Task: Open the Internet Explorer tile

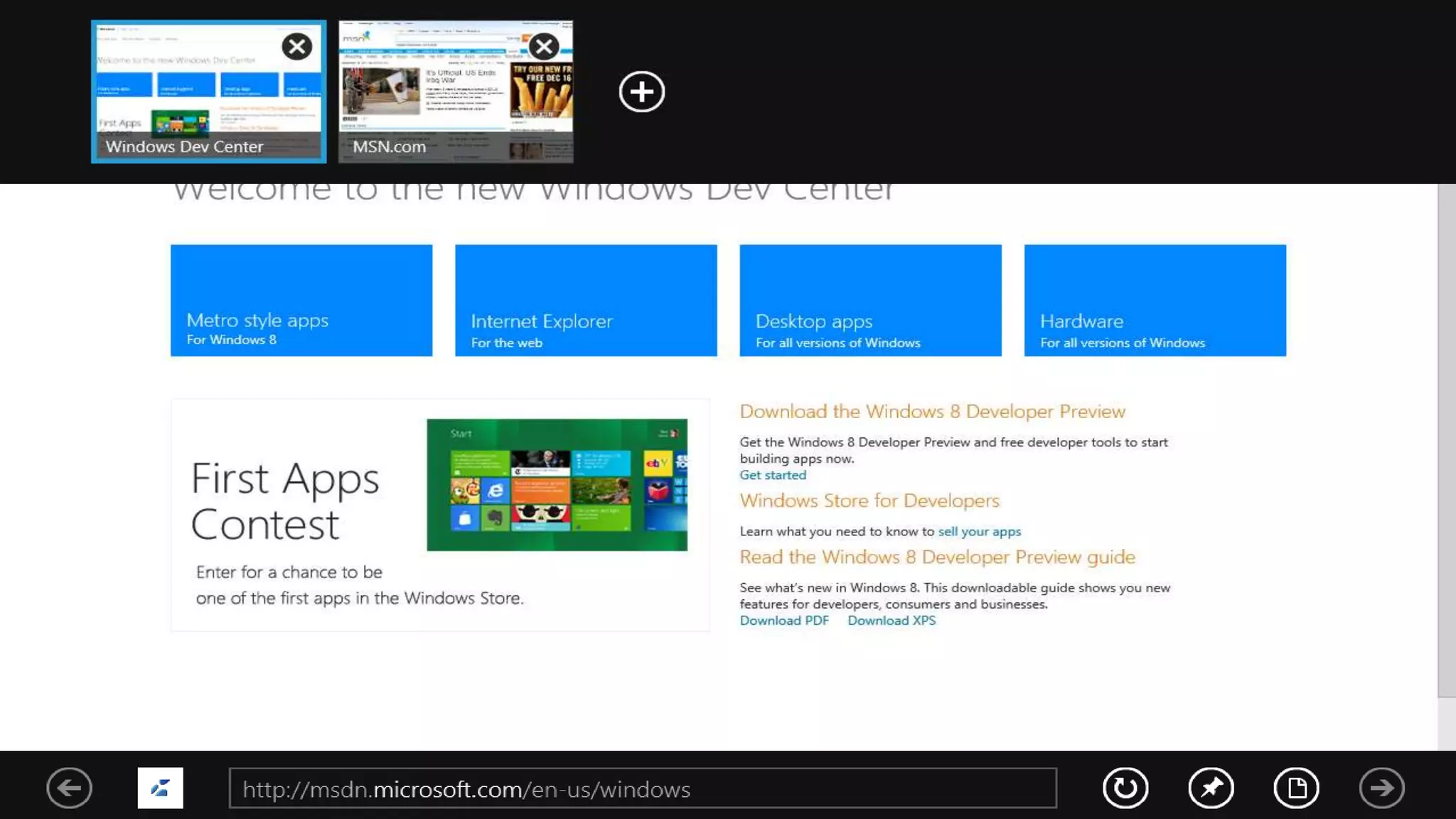Action: tap(586, 300)
